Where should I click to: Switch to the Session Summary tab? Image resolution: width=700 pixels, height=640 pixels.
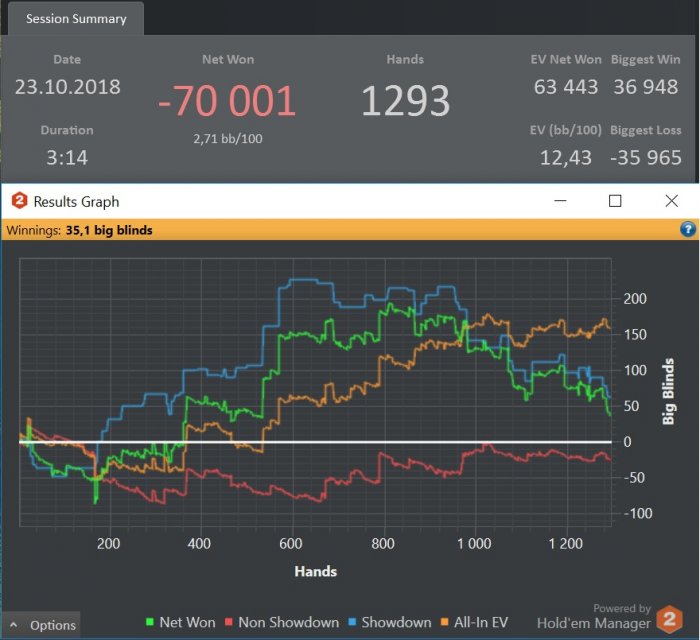pyautogui.click(x=76, y=19)
